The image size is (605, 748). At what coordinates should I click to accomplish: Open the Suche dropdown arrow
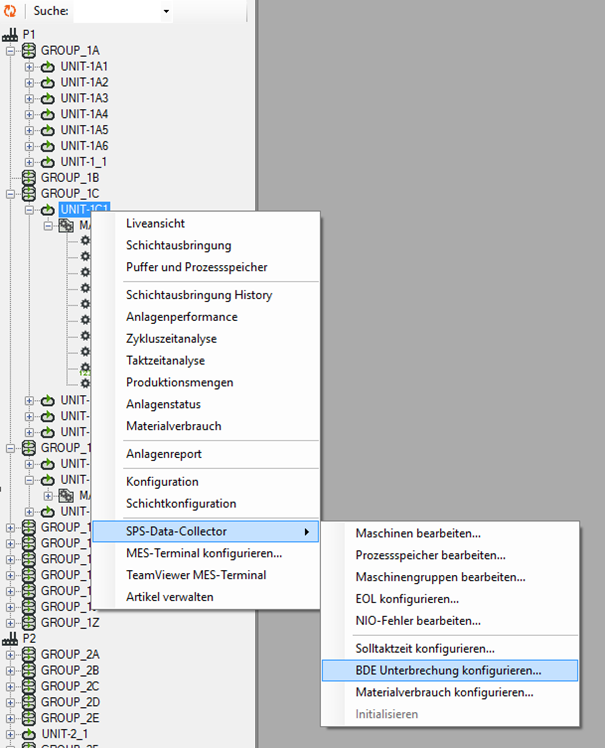[166, 13]
